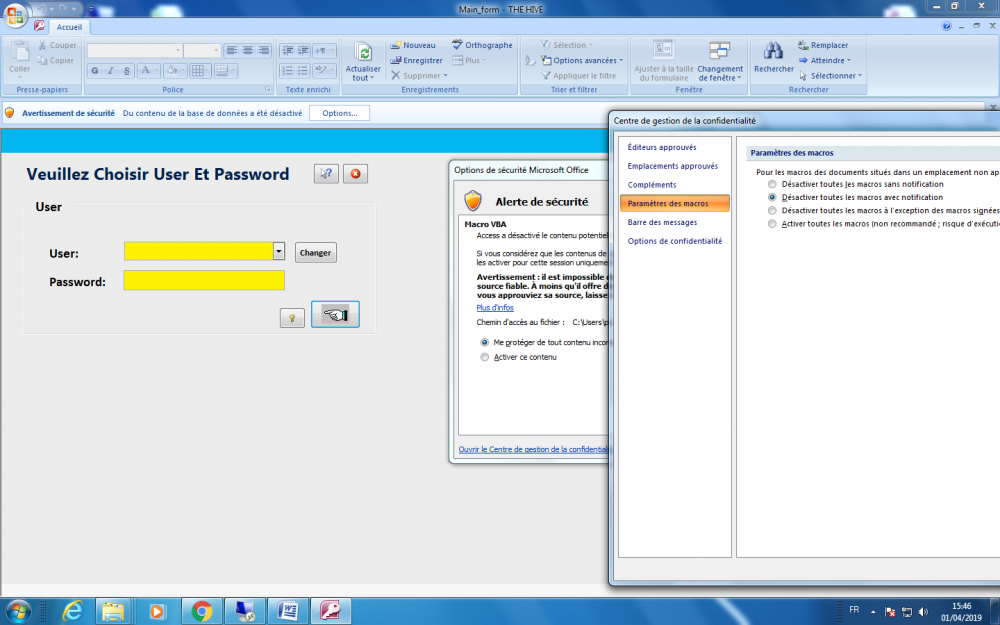Open the font name dropdown

click(177, 50)
